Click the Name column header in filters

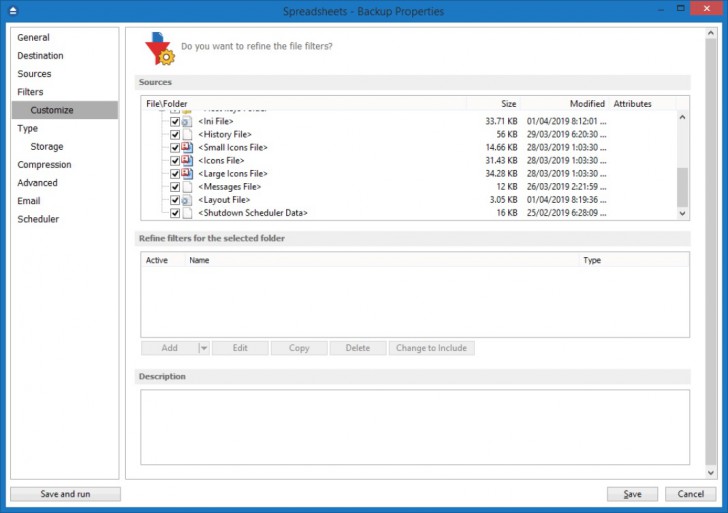[382, 260]
